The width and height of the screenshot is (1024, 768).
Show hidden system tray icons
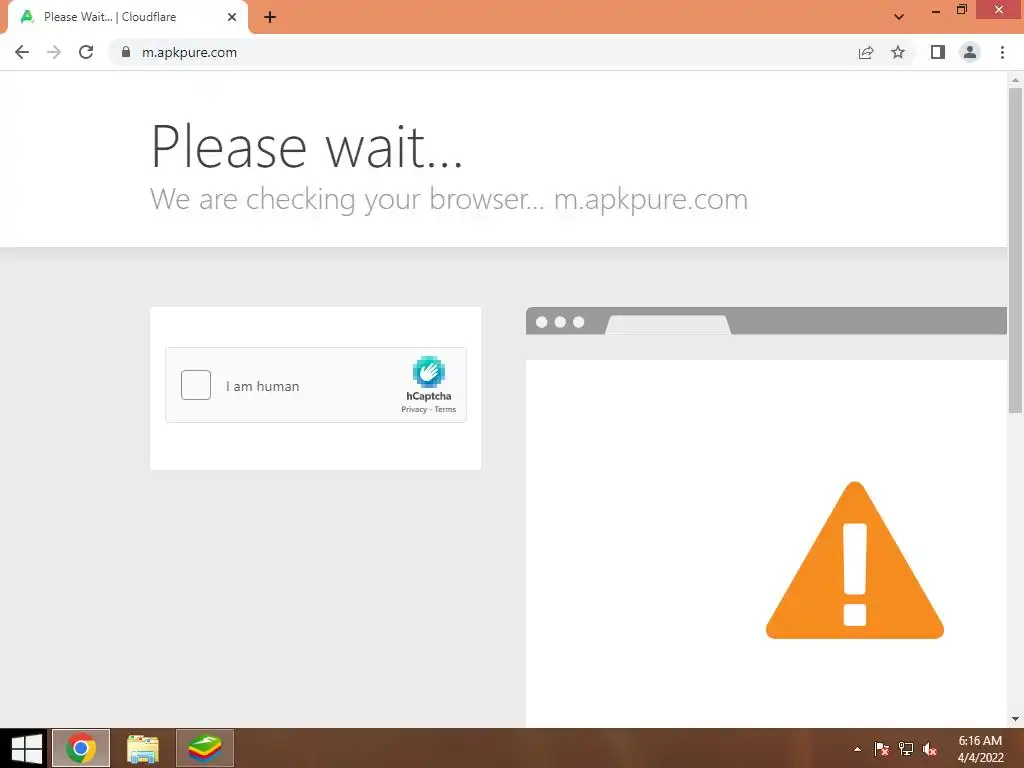tap(857, 749)
